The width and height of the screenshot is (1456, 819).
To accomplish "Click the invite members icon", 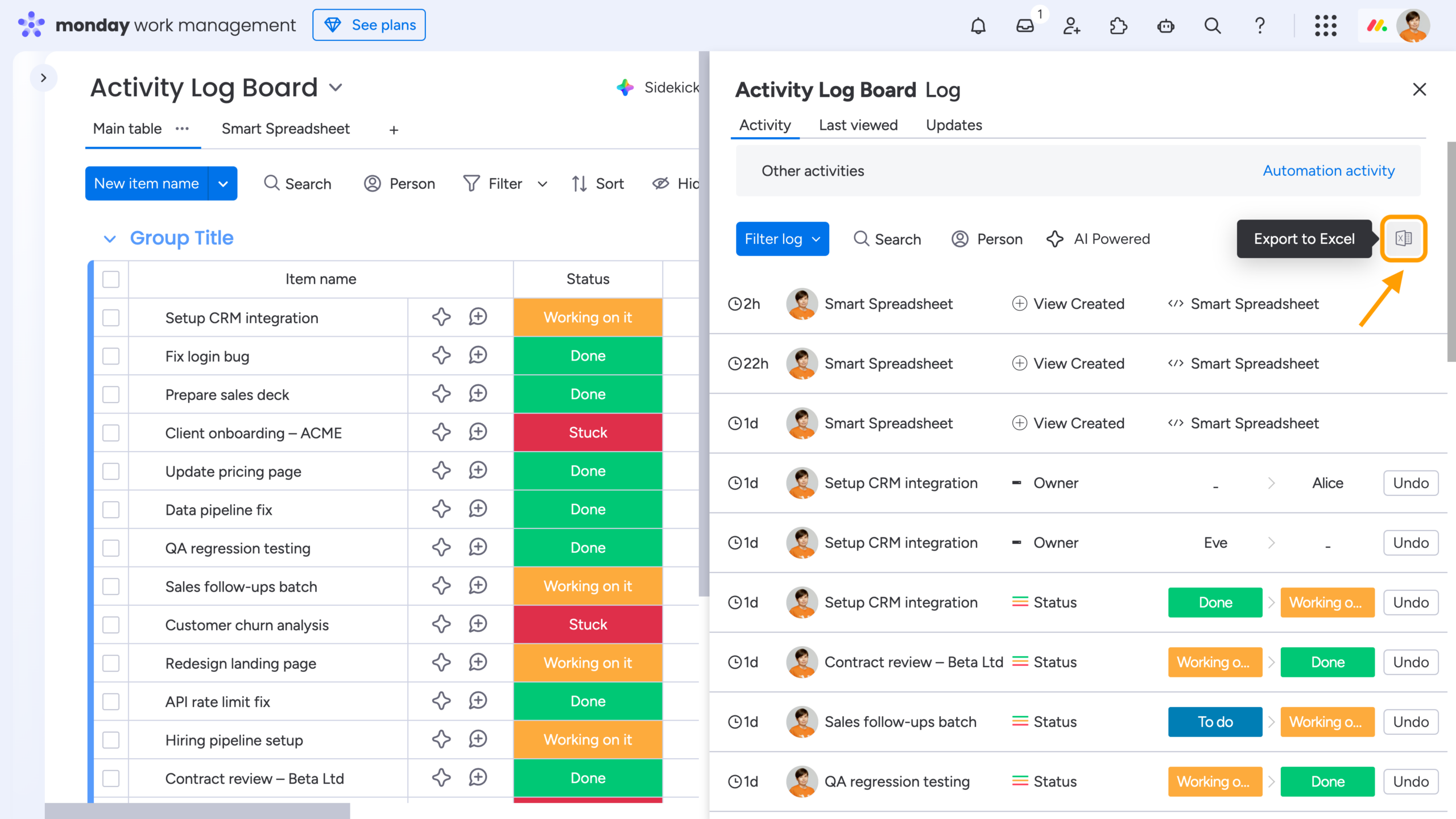I will point(1072,26).
